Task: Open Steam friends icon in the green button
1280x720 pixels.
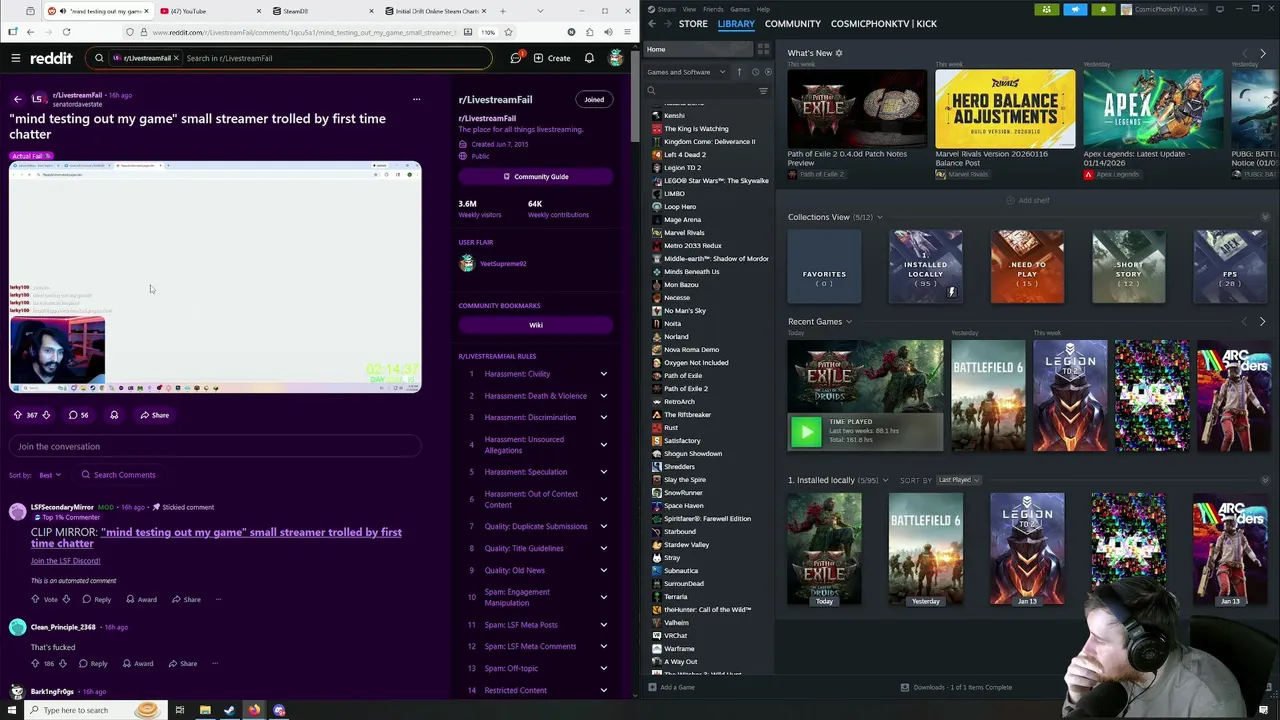Action: [1047, 9]
